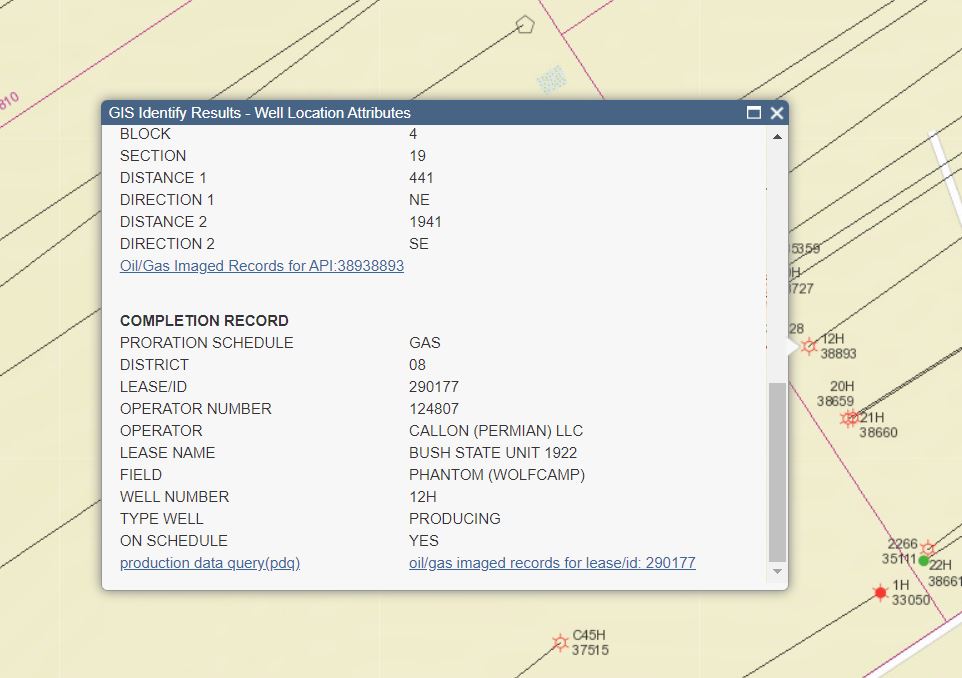The width and height of the screenshot is (962, 678).
Task: Click the scrollbar down arrow in results dialog
Action: click(x=777, y=571)
